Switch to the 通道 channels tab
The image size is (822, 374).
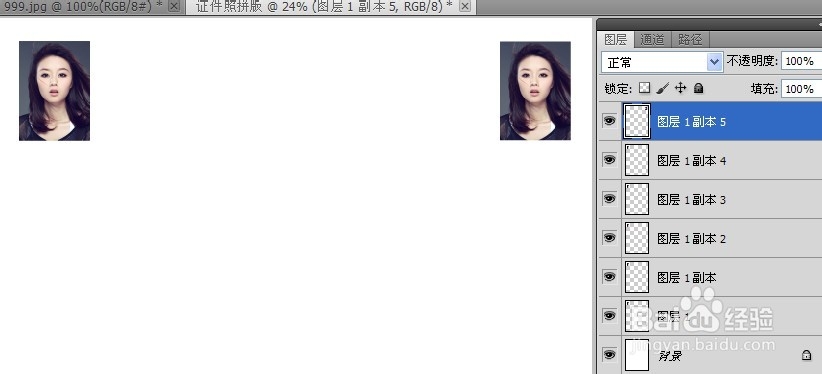(x=652, y=39)
